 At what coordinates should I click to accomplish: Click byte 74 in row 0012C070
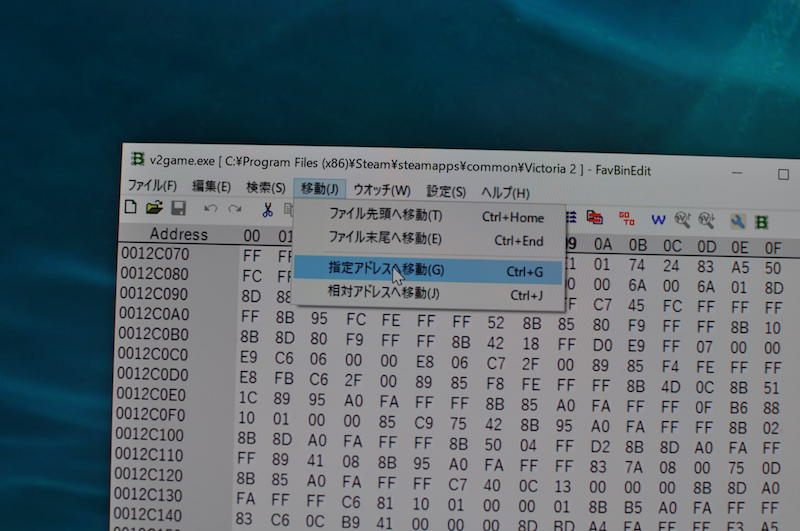click(637, 265)
